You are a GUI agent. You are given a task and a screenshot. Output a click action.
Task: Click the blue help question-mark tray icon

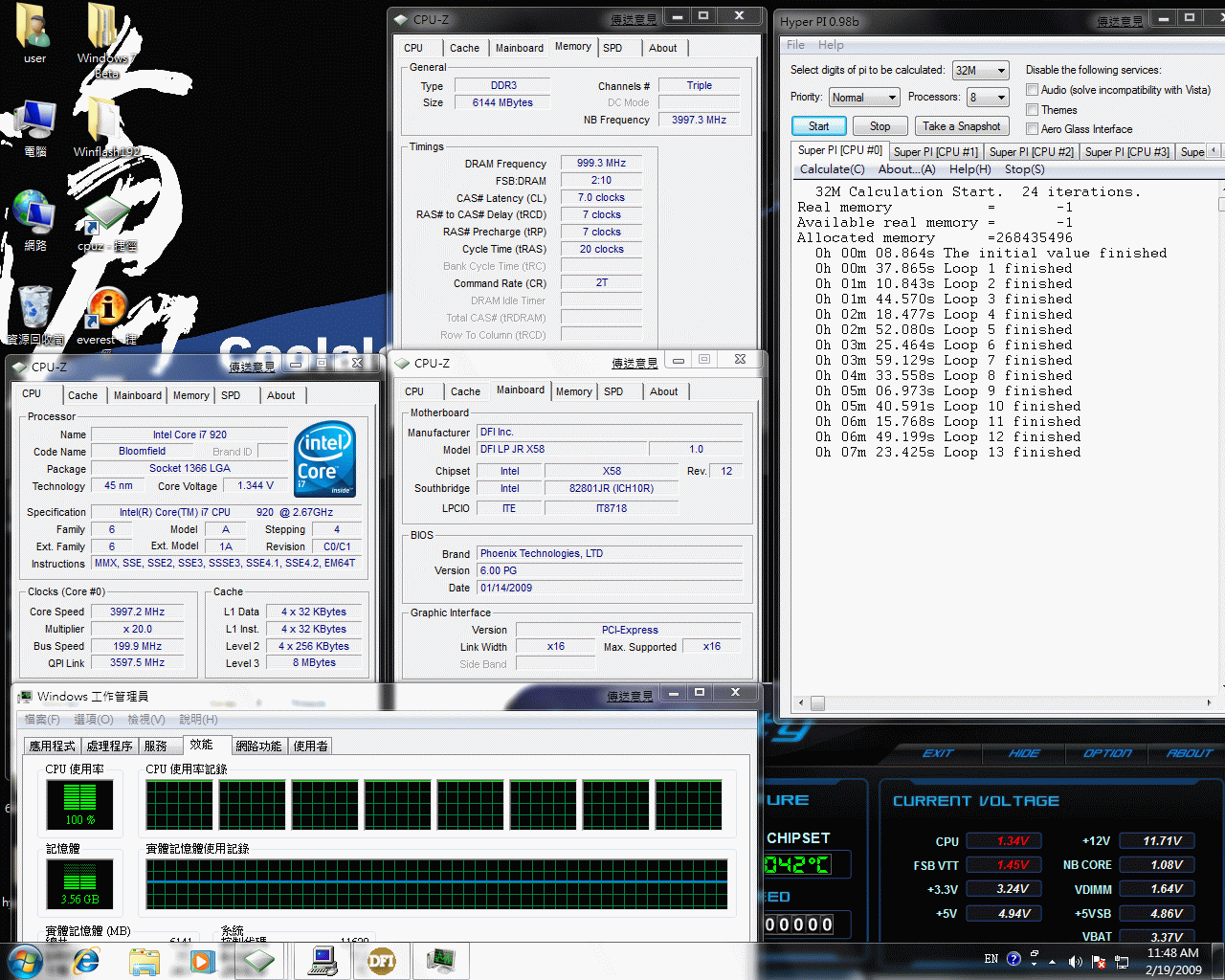click(1013, 958)
